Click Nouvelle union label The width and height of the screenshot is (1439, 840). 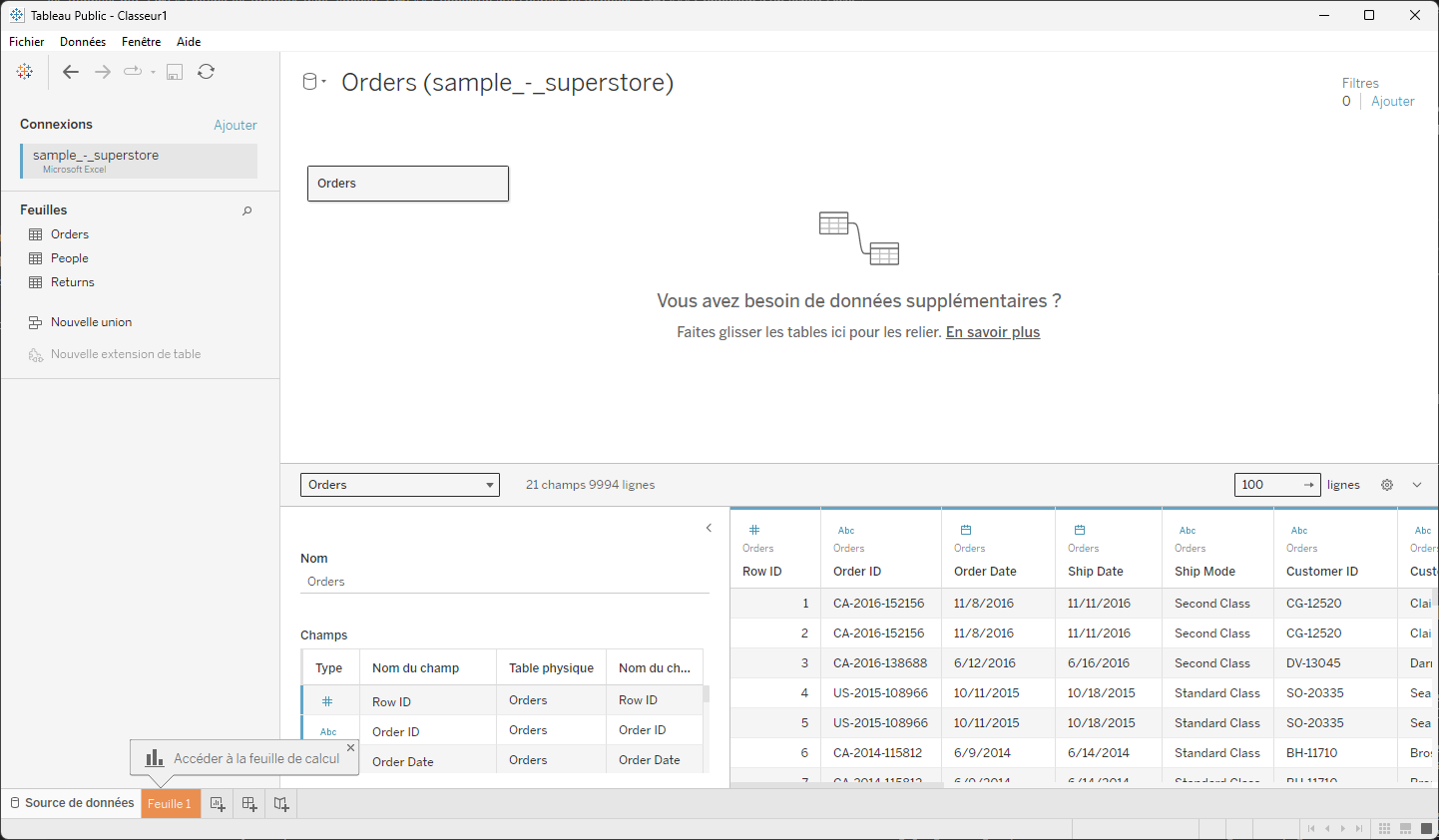click(92, 322)
